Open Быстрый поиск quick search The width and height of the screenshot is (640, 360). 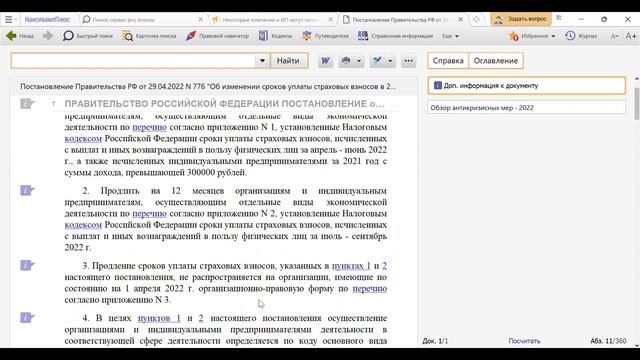pos(88,36)
